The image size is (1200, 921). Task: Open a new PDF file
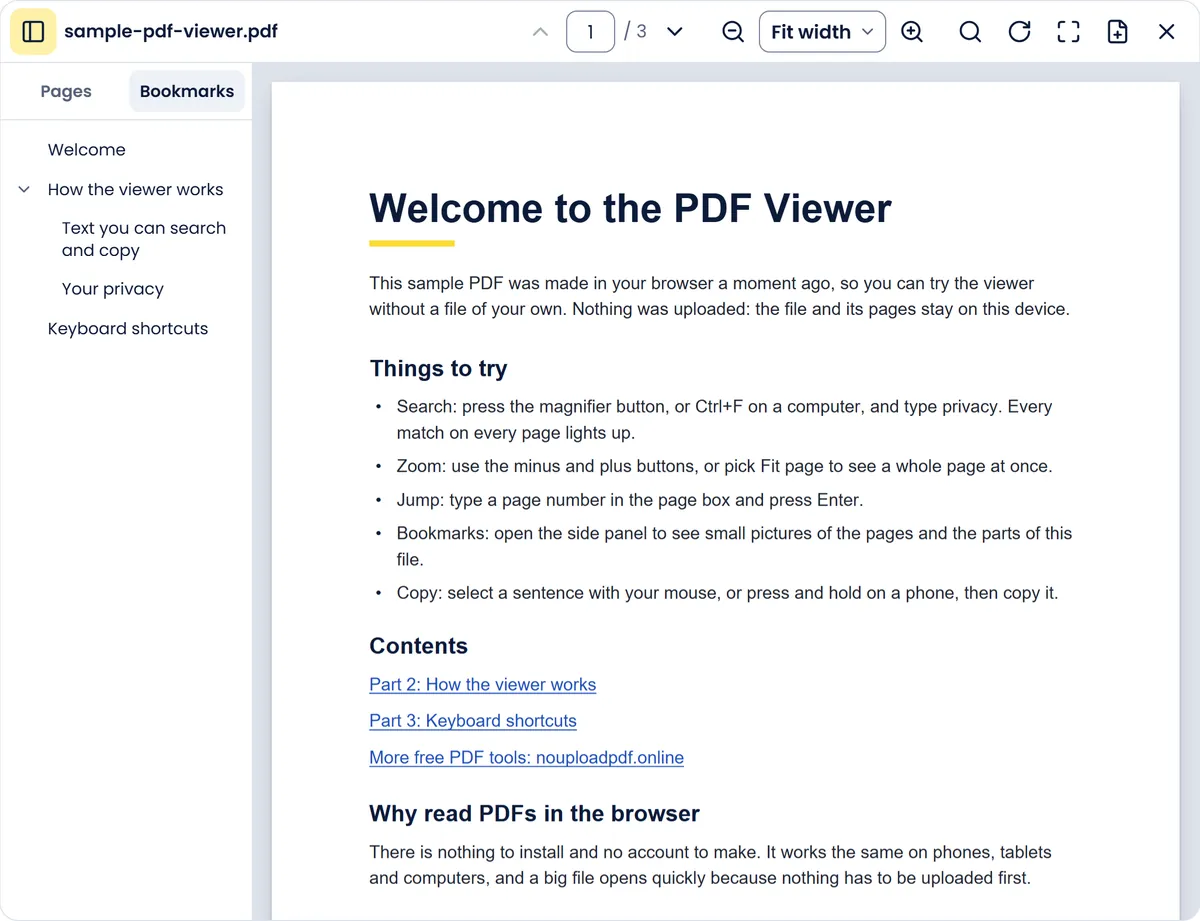point(1118,32)
